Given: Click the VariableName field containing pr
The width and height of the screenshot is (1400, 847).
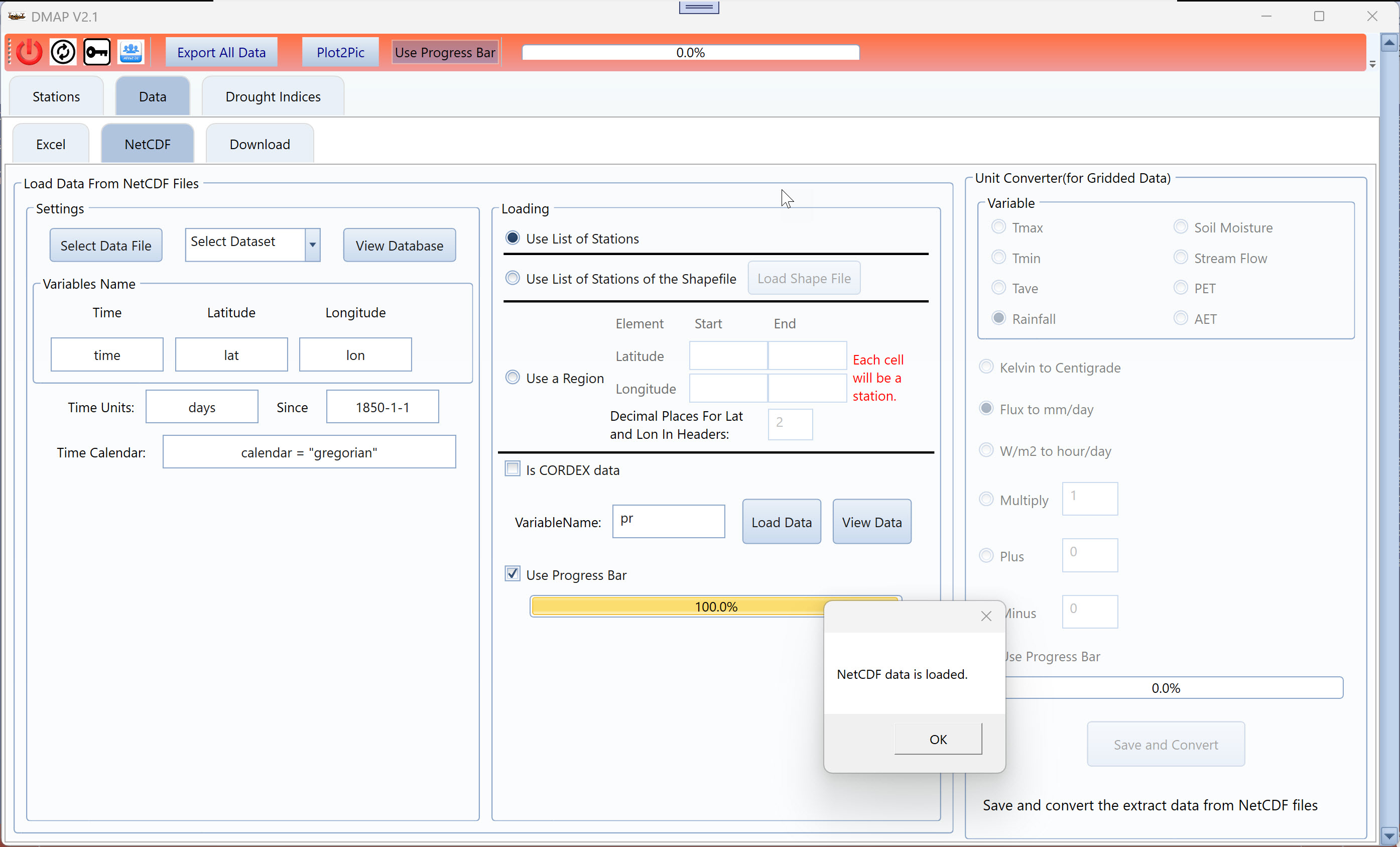Looking at the screenshot, I should [x=669, y=521].
